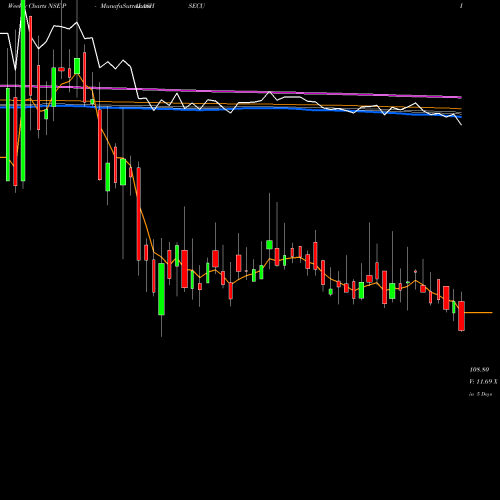This screenshot has height=500, width=500.
Task: Click the volume text "V: 11.69 X"
Action: [483, 382]
